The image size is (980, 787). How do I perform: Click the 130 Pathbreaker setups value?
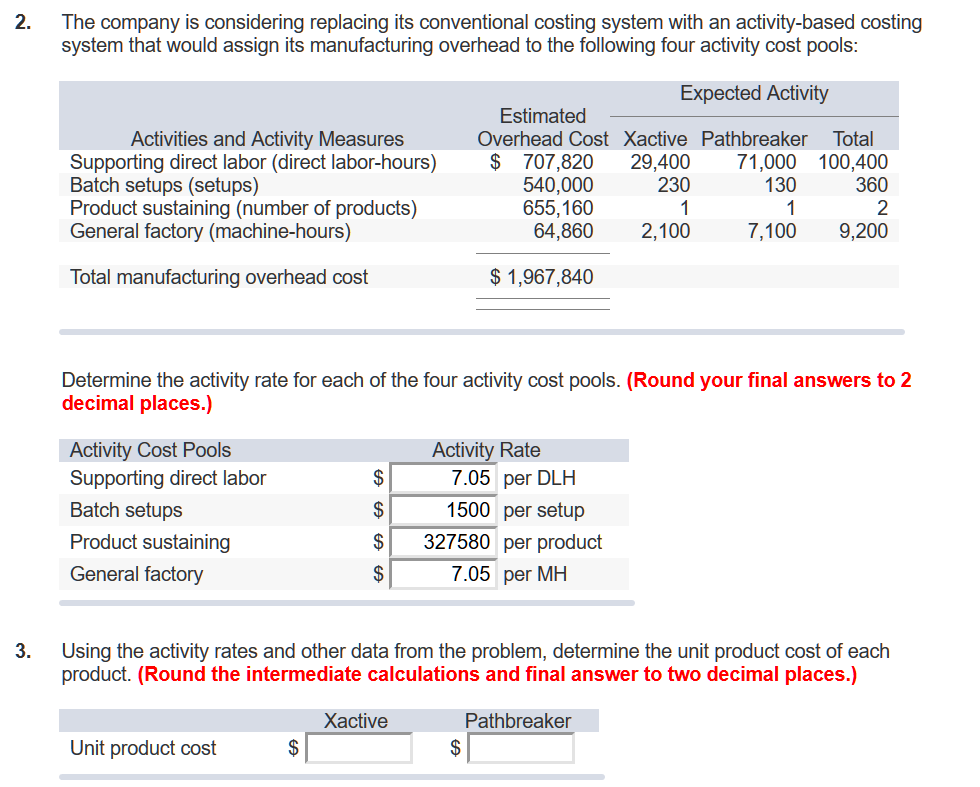[x=780, y=185]
